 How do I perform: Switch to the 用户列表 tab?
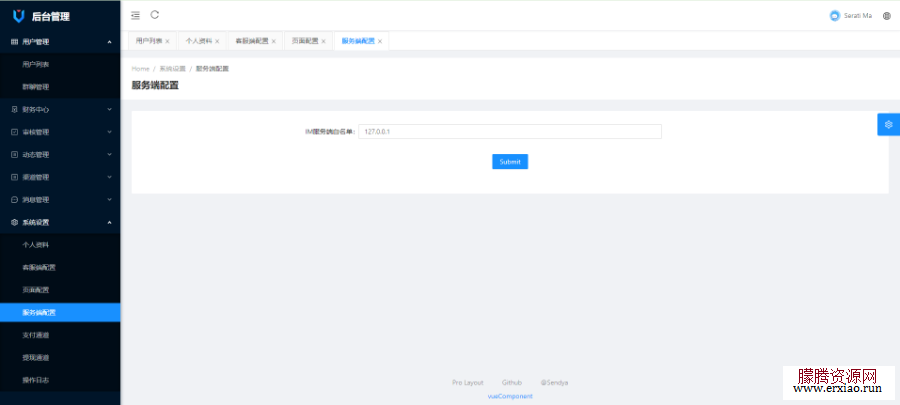tap(149, 41)
